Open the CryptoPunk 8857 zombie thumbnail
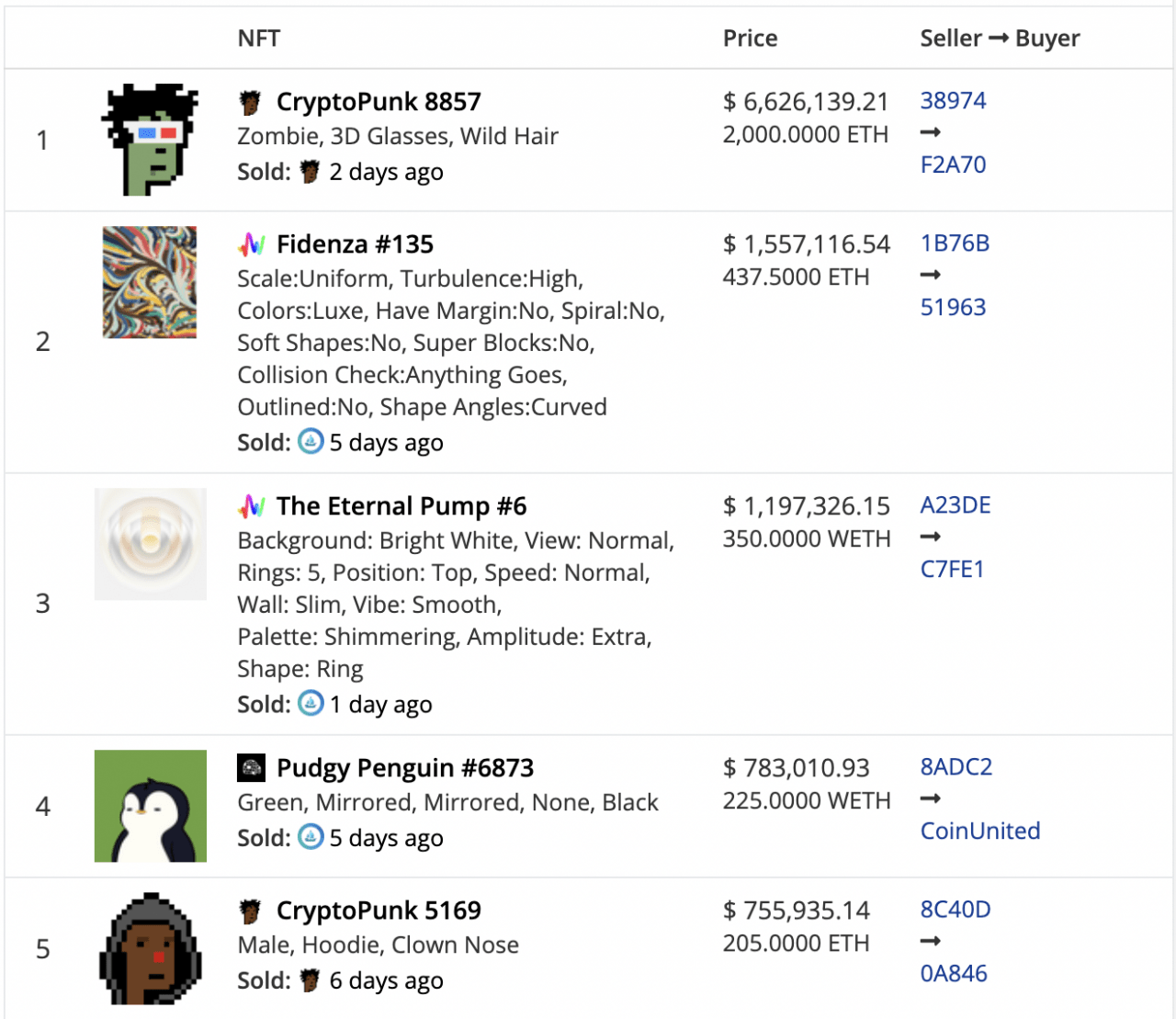This screenshot has width=1176, height=1019. click(x=150, y=140)
